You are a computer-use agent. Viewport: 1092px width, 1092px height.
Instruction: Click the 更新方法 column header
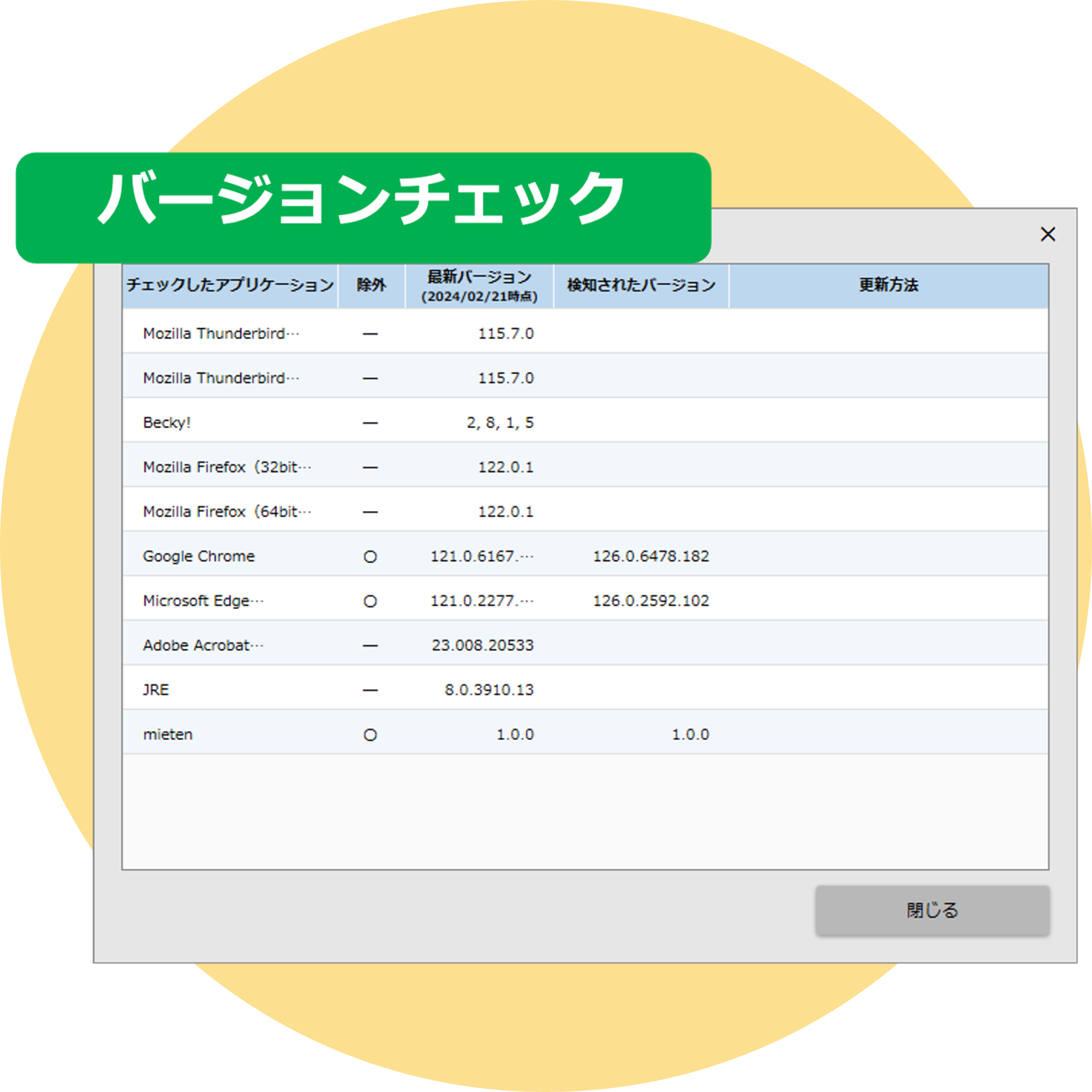click(888, 285)
